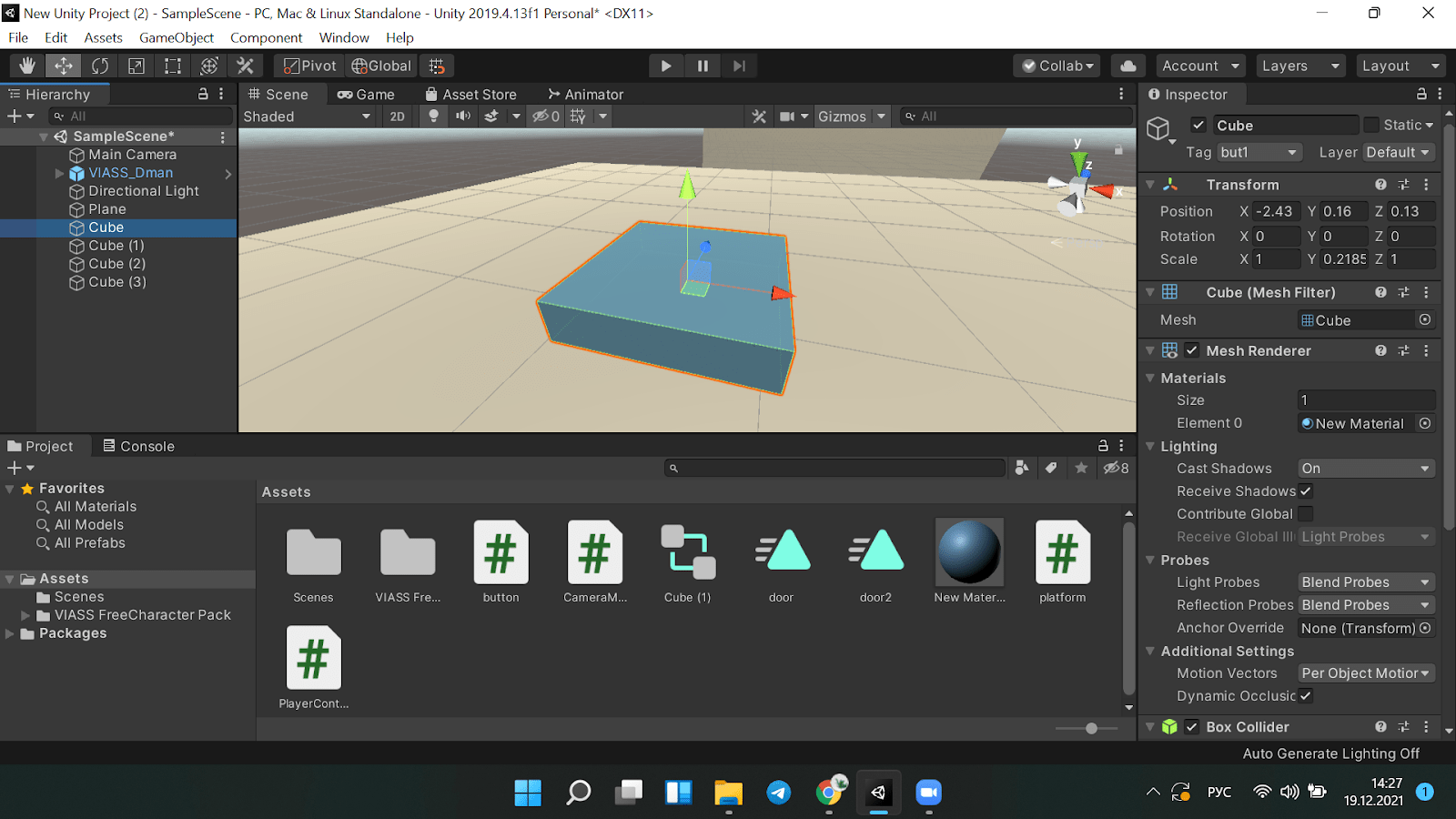This screenshot has height=819, width=1456.
Task: Toggle scene lighting bulb icon
Action: 434,116
